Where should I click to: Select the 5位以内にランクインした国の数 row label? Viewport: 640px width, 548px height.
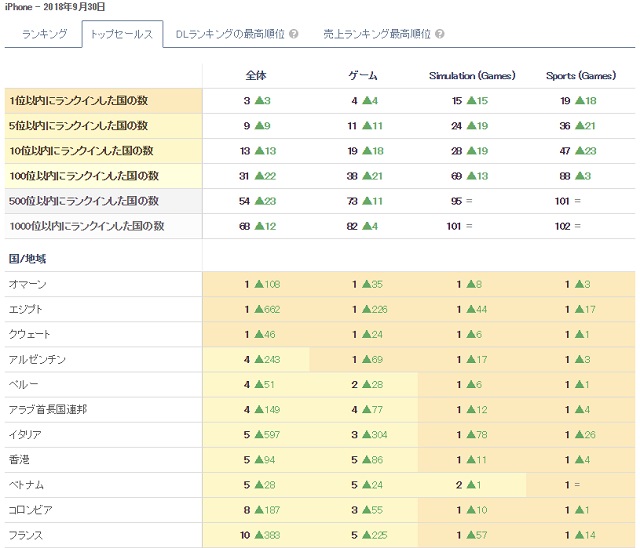103,126
